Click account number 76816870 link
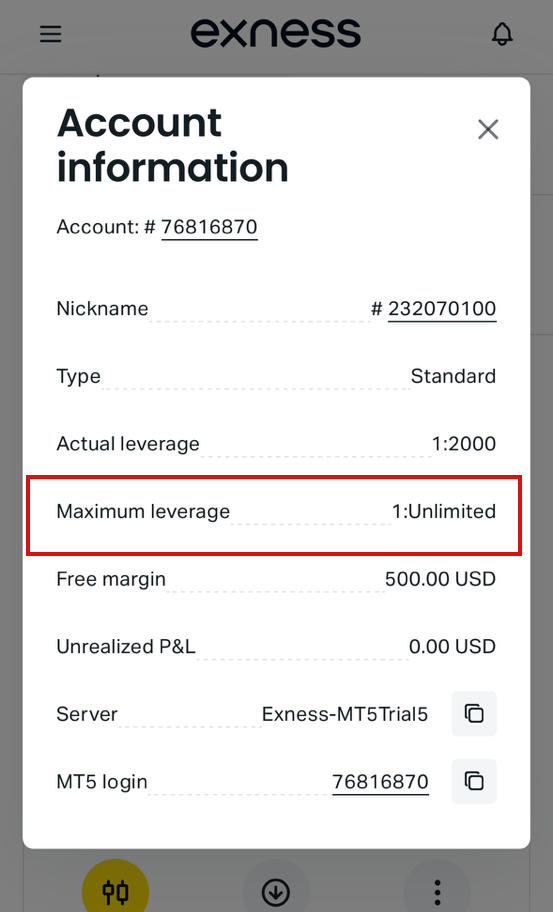 [x=209, y=227]
